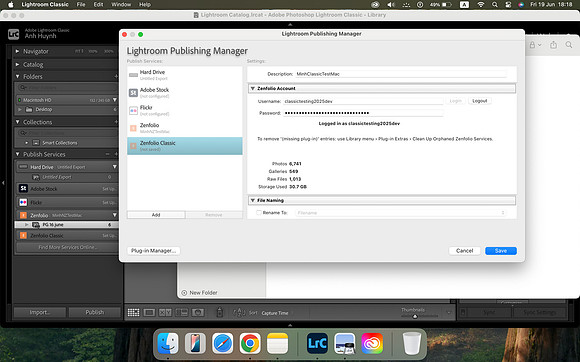Viewport: 580px width, 362px height.
Task: Expand Smart Collections set
Action: [x=26, y=143]
